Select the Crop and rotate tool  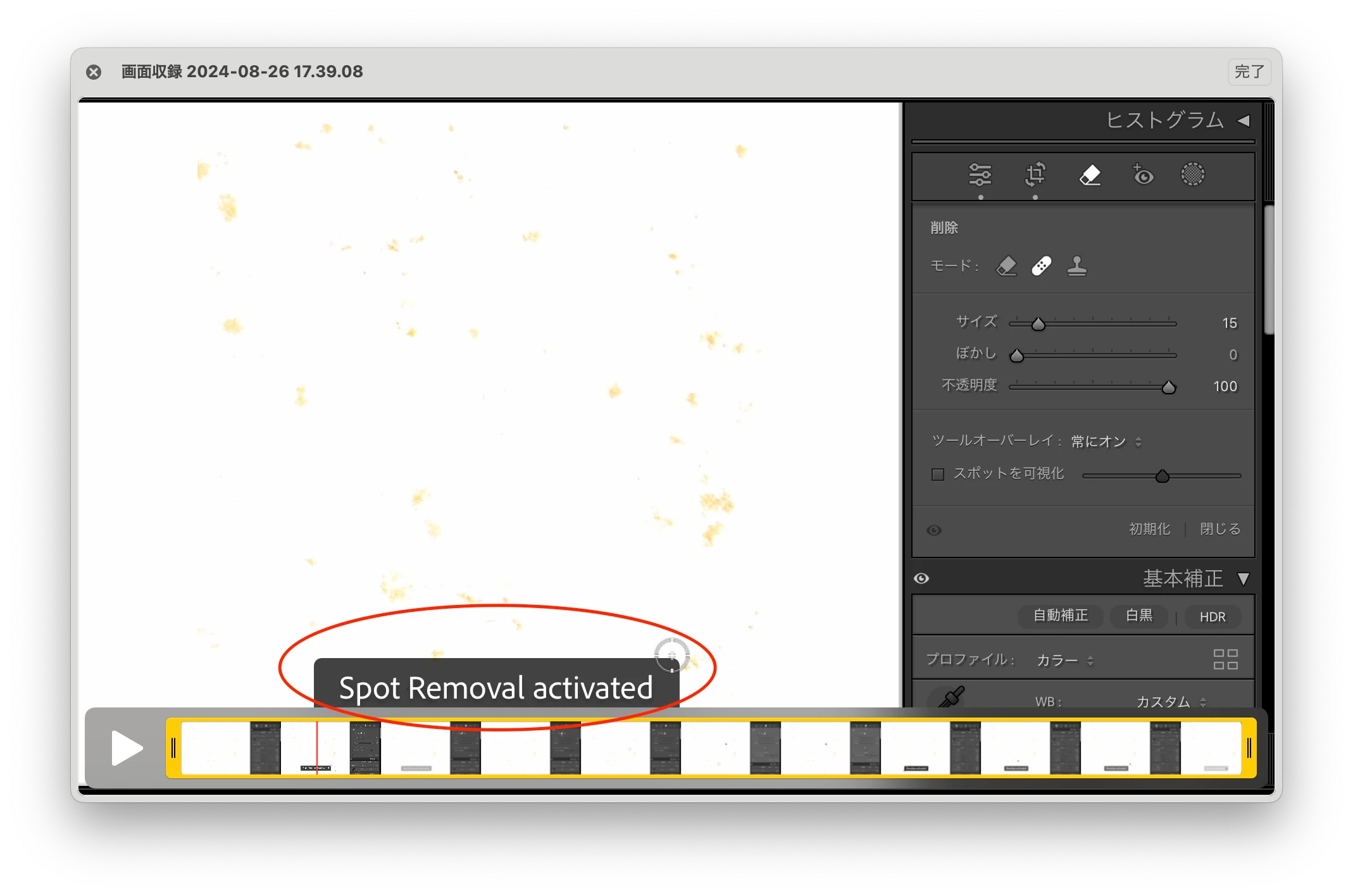pyautogui.click(x=1035, y=175)
